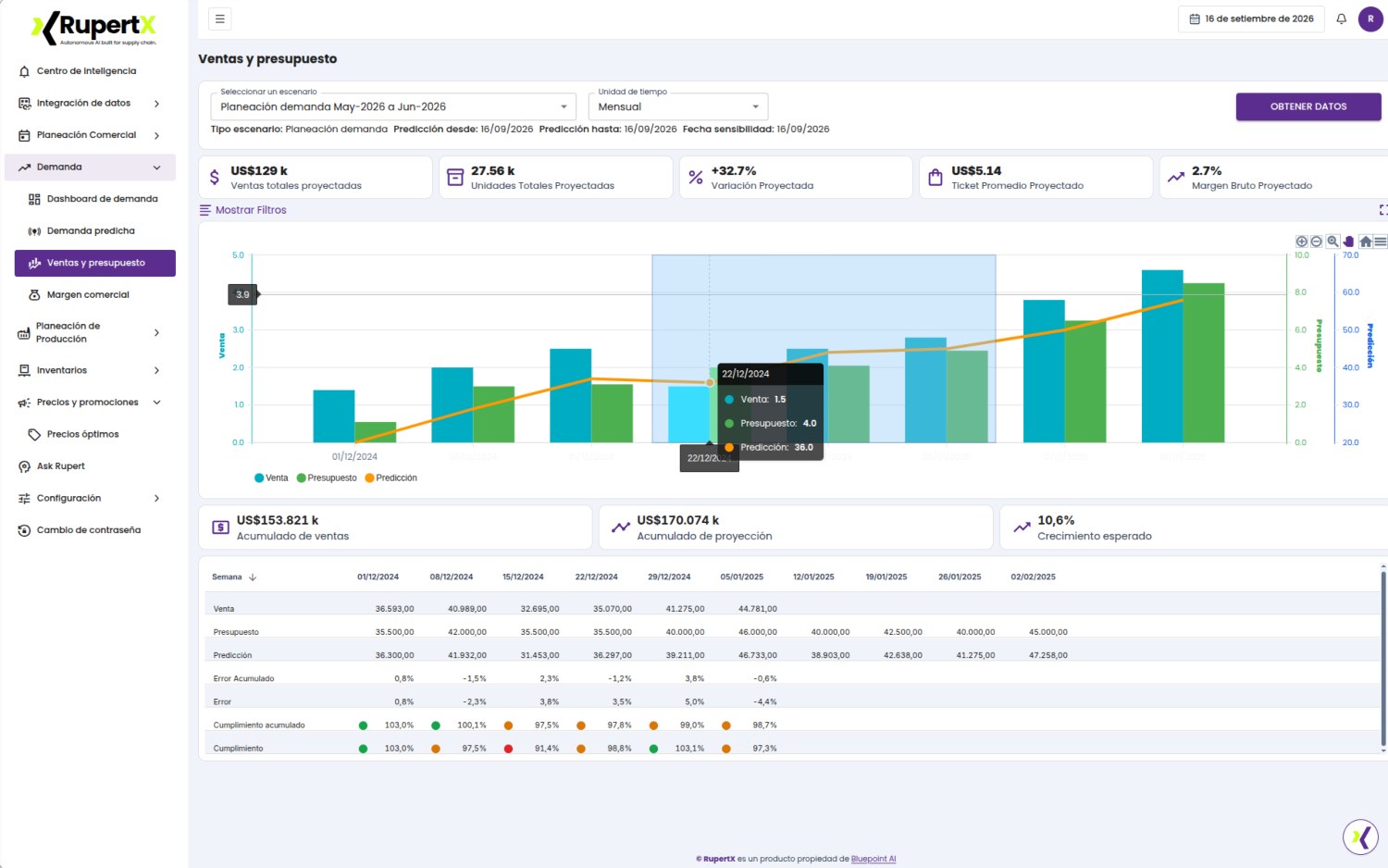This screenshot has width=1388, height=868.
Task: Click the 22/12/2024 table column header
Action: click(596, 577)
